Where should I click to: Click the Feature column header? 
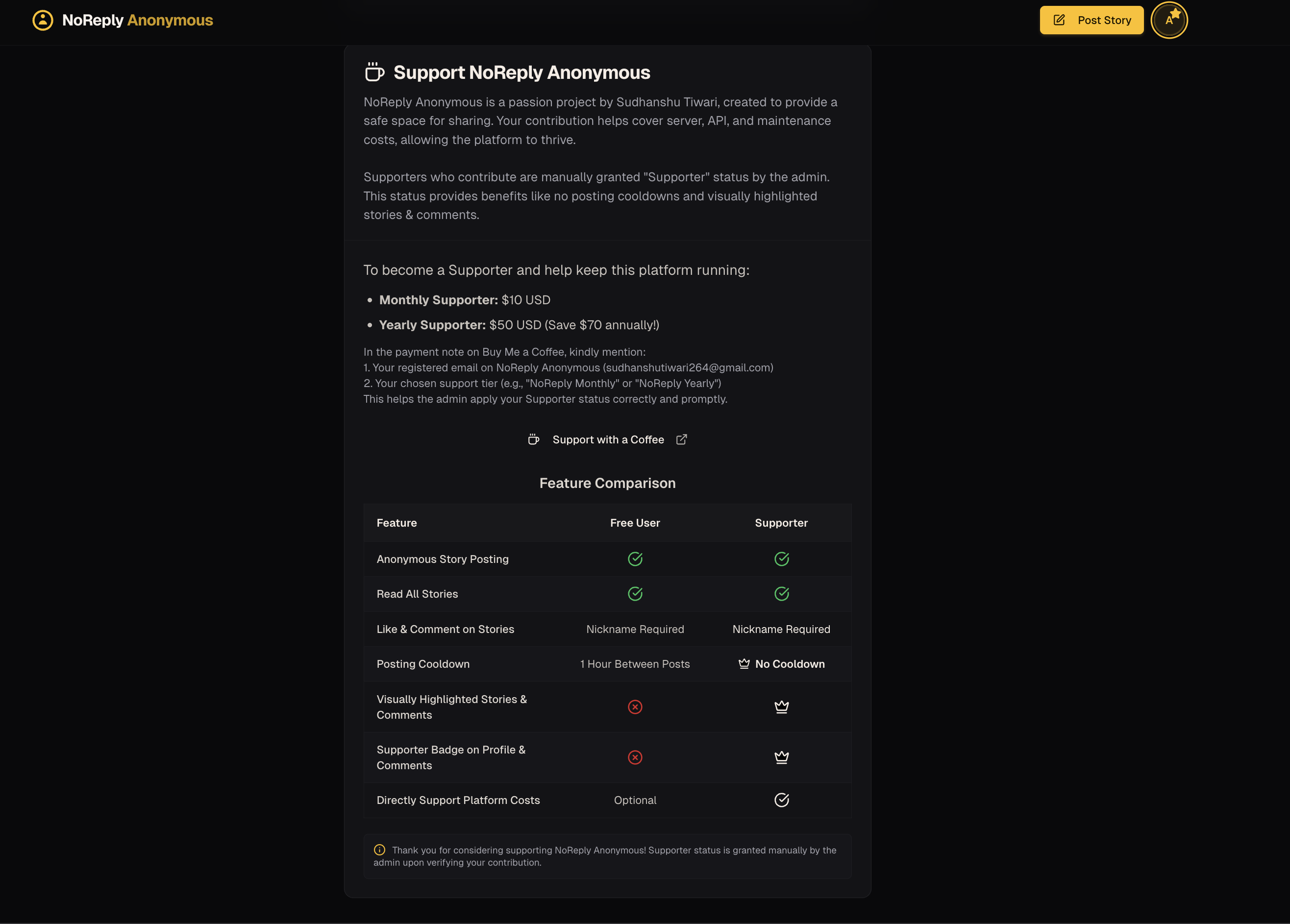tap(397, 523)
